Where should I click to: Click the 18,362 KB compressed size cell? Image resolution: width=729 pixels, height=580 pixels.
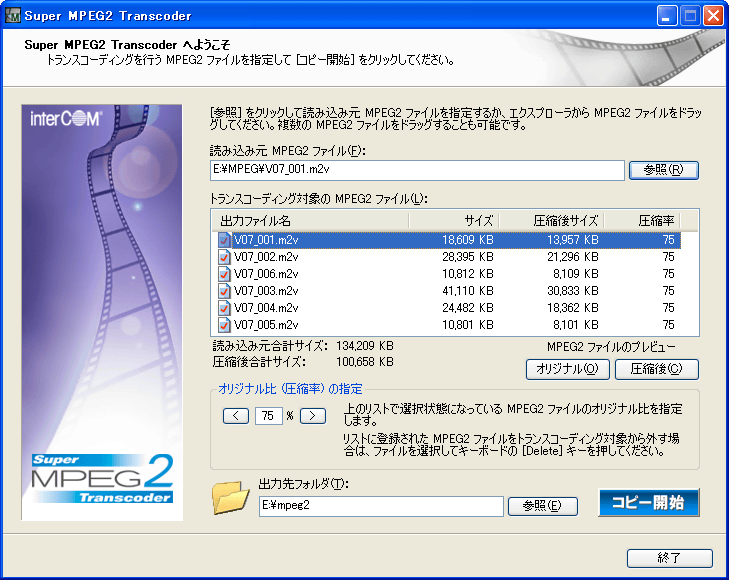[x=573, y=308]
